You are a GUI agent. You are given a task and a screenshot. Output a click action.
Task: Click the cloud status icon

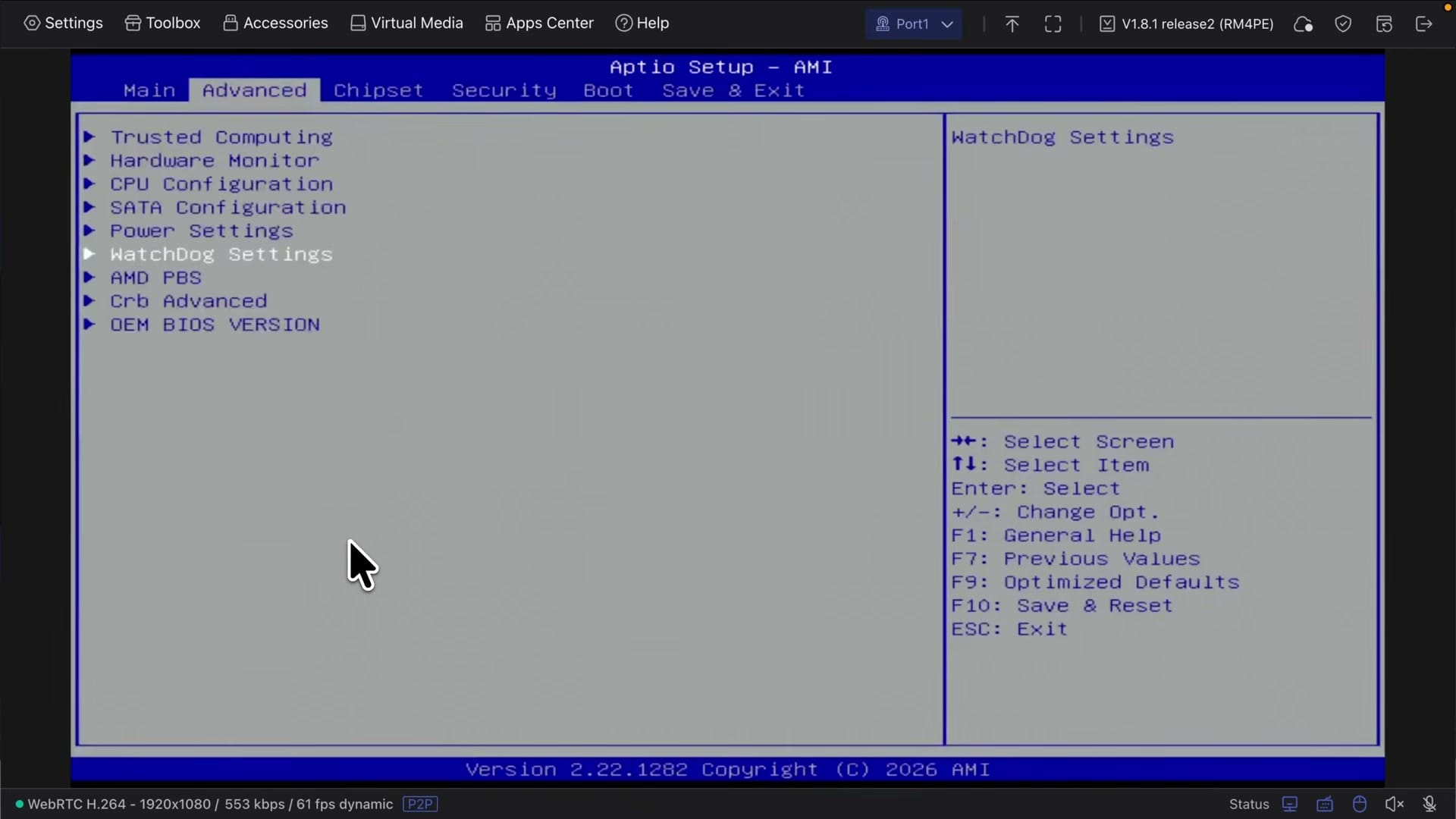coord(1303,24)
